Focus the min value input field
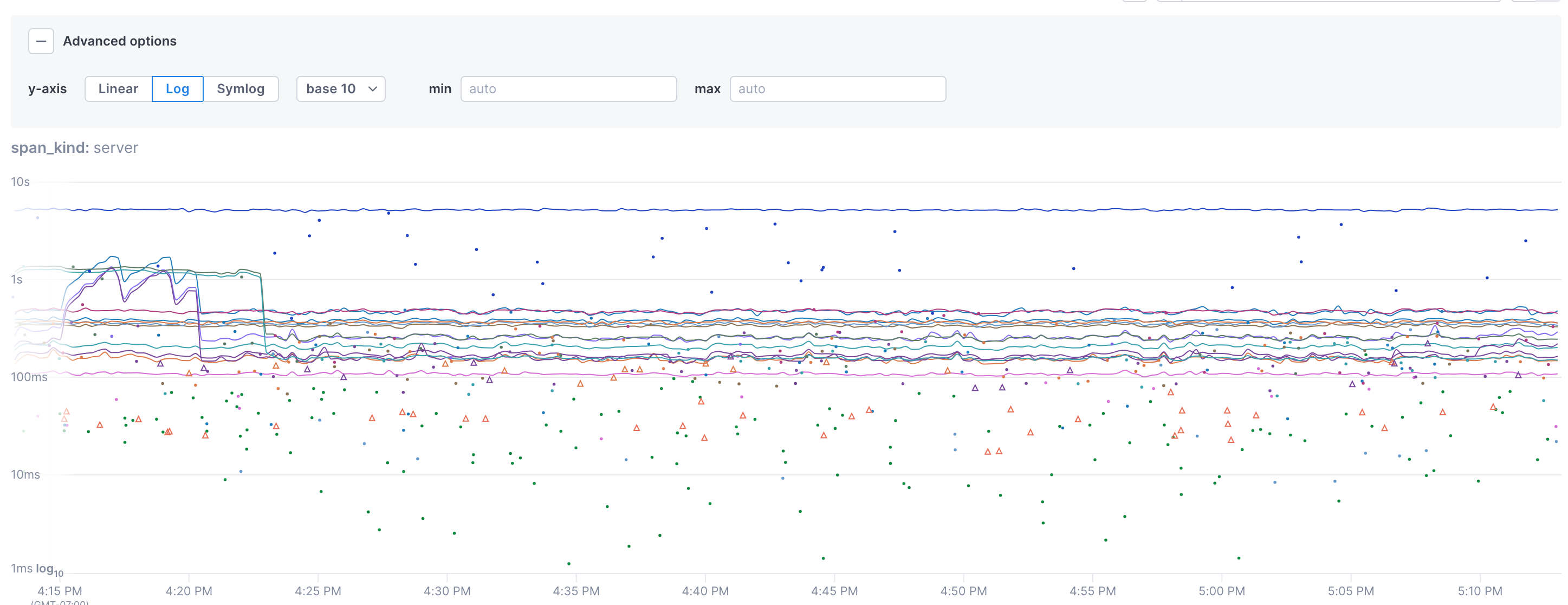Screen dimensions: 1568x605 pos(568,89)
